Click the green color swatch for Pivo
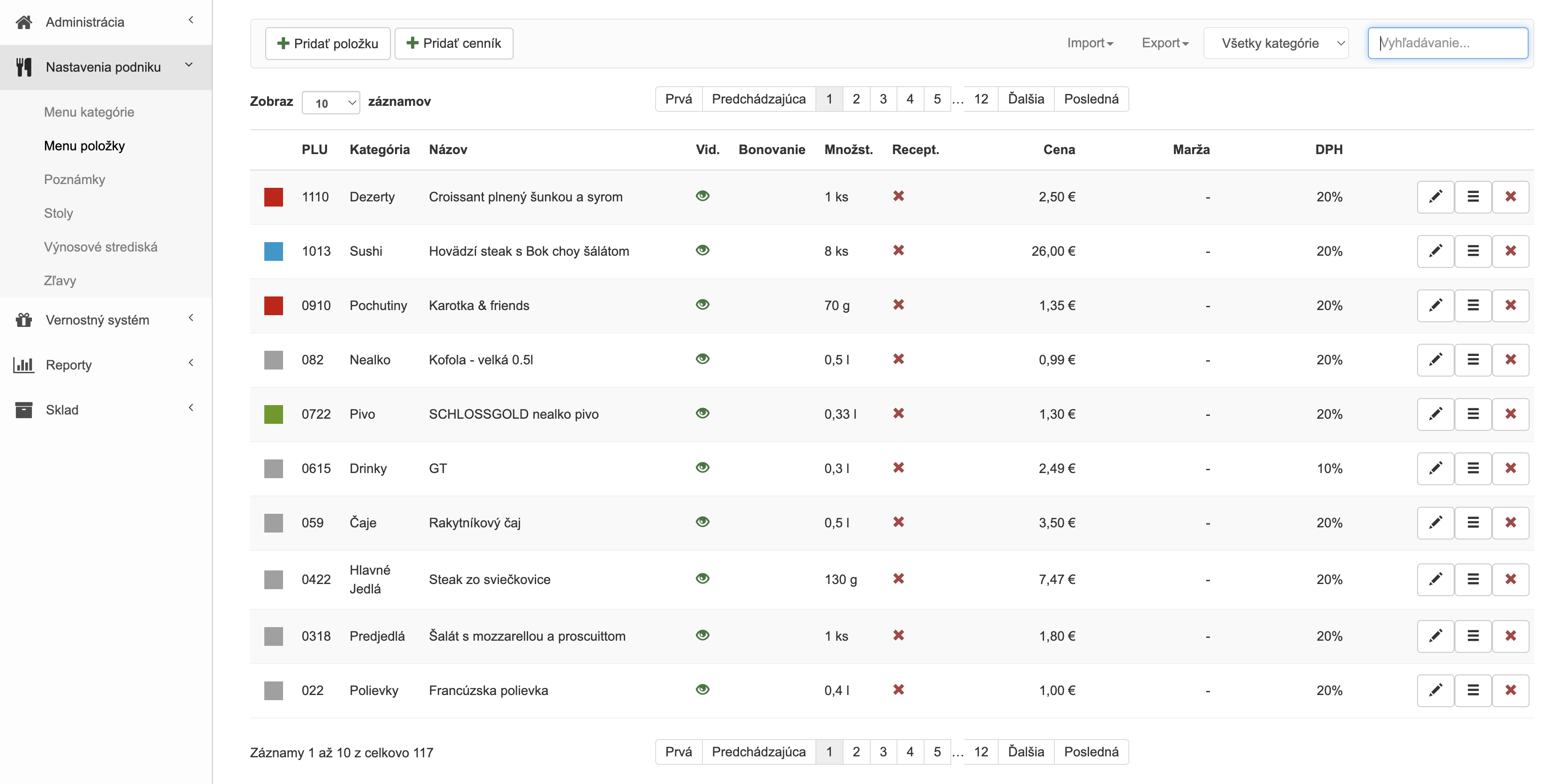This screenshot has height=784, width=1553. click(273, 414)
